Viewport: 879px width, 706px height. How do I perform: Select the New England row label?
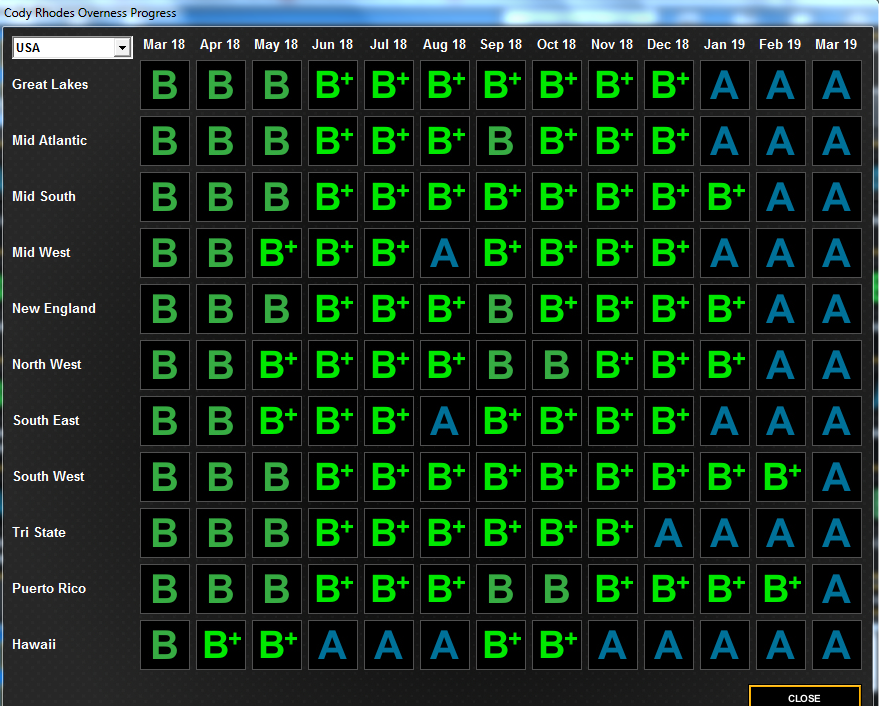(x=54, y=309)
